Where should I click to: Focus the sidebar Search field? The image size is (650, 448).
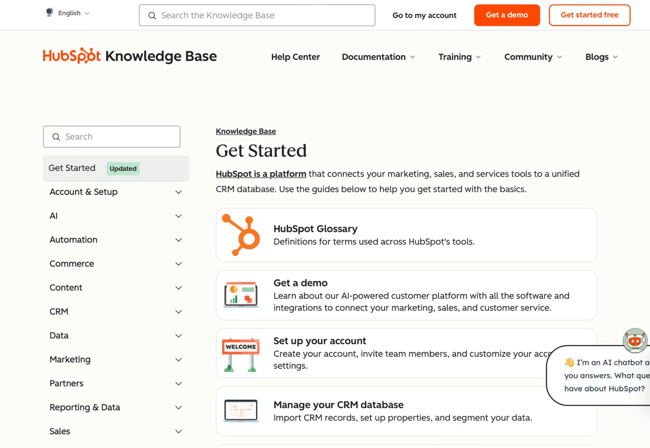click(112, 137)
